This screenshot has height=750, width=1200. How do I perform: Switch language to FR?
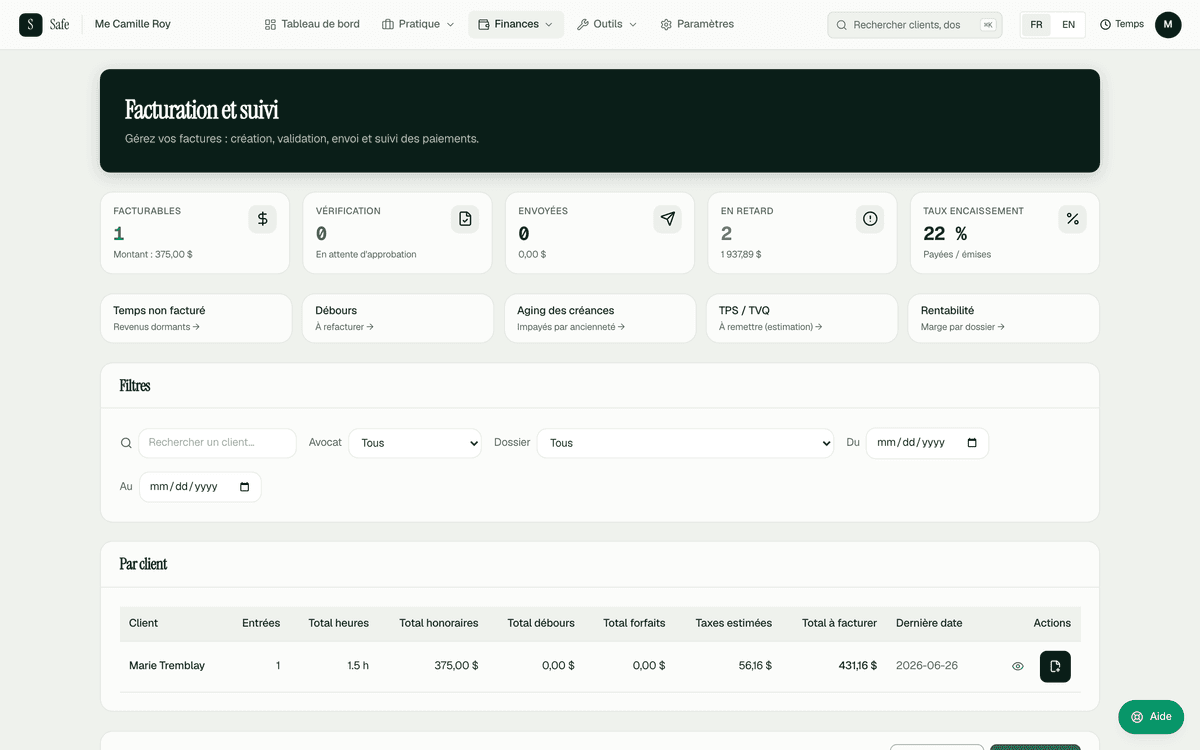(x=1036, y=24)
